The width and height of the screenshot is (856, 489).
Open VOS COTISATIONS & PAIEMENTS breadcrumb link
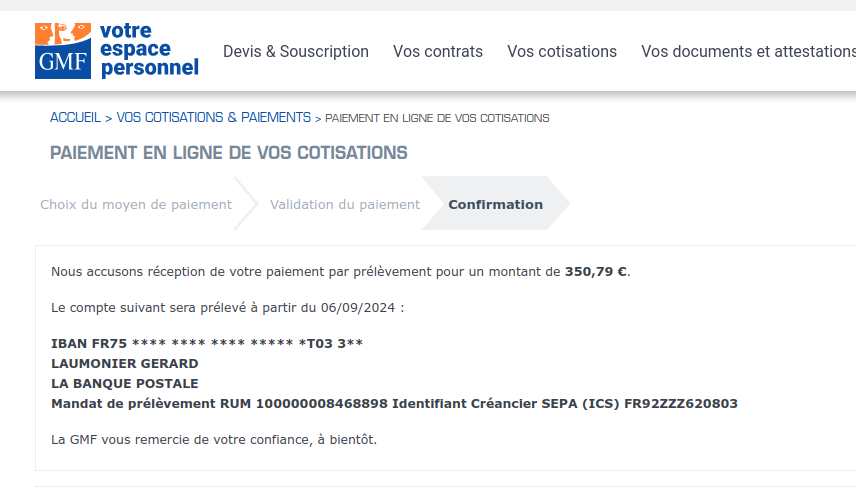click(x=214, y=118)
